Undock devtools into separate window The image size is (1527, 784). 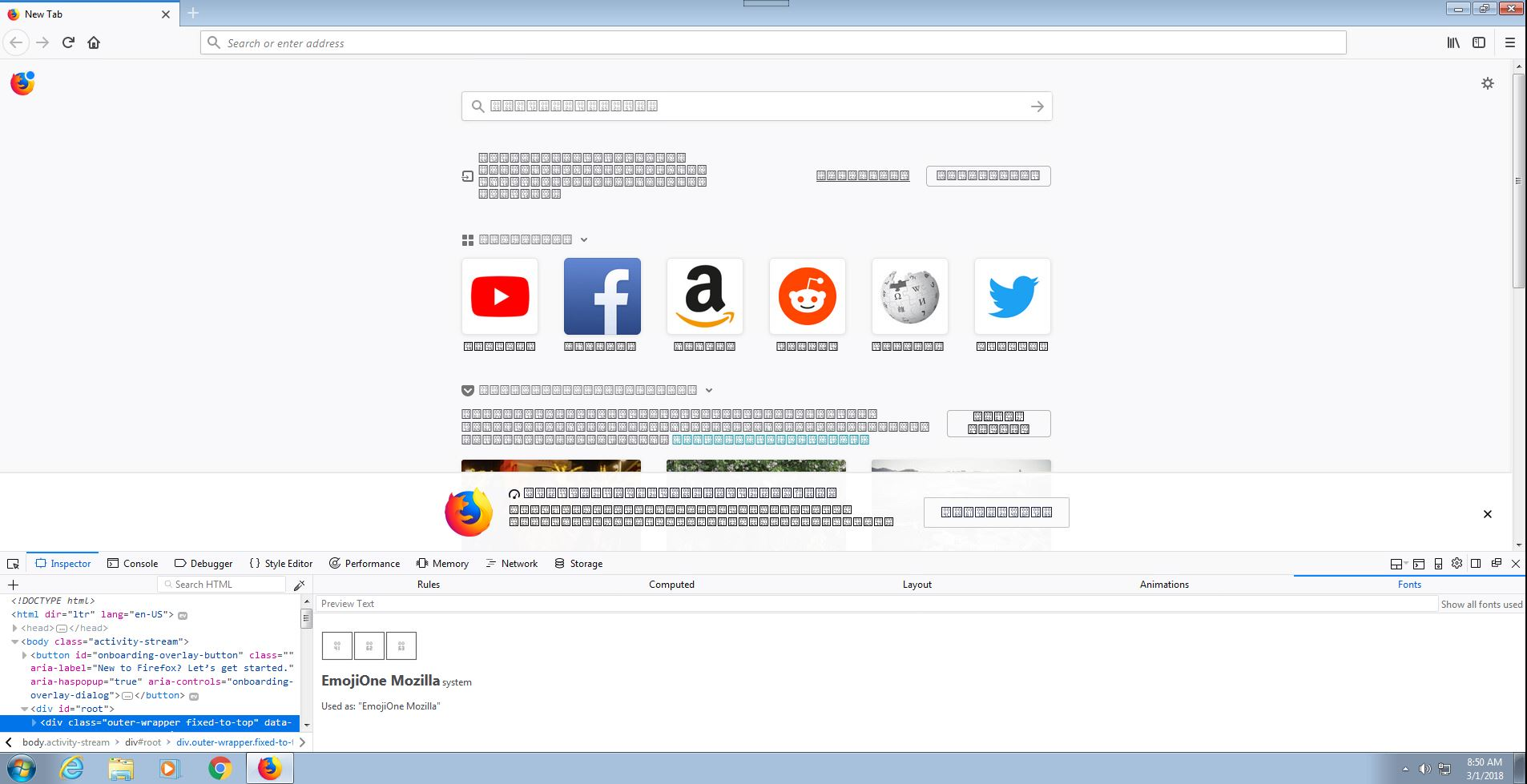click(x=1496, y=563)
